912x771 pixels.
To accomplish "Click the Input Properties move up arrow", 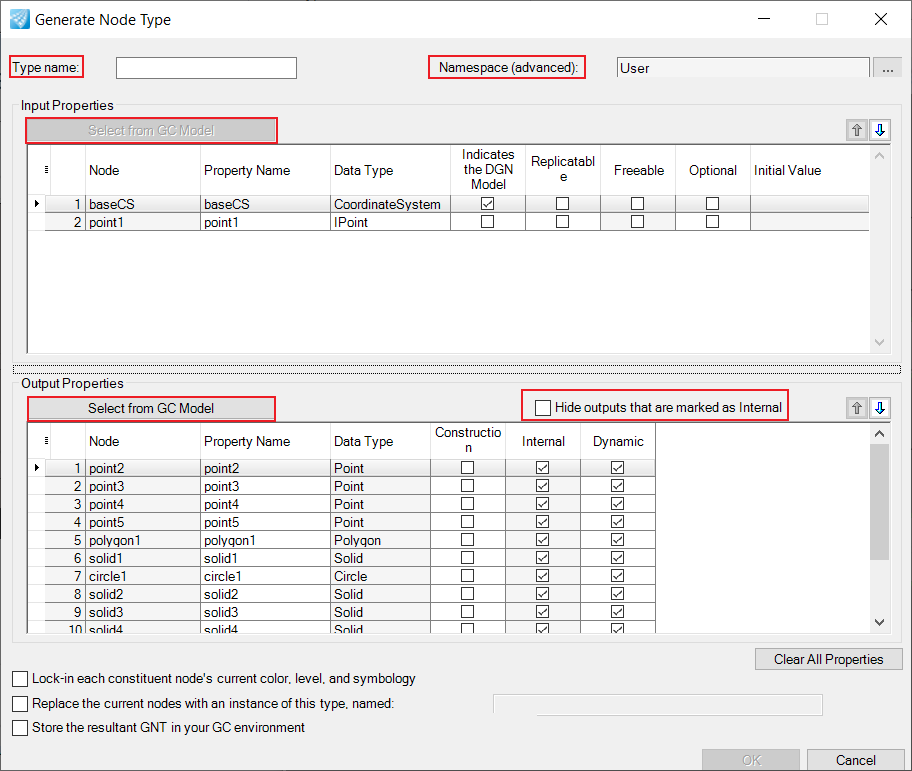I will (x=857, y=130).
